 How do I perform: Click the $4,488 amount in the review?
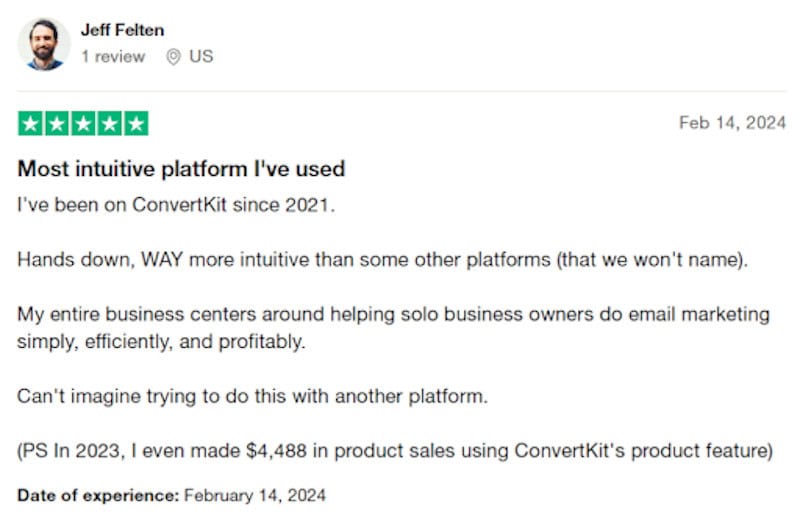click(x=281, y=450)
